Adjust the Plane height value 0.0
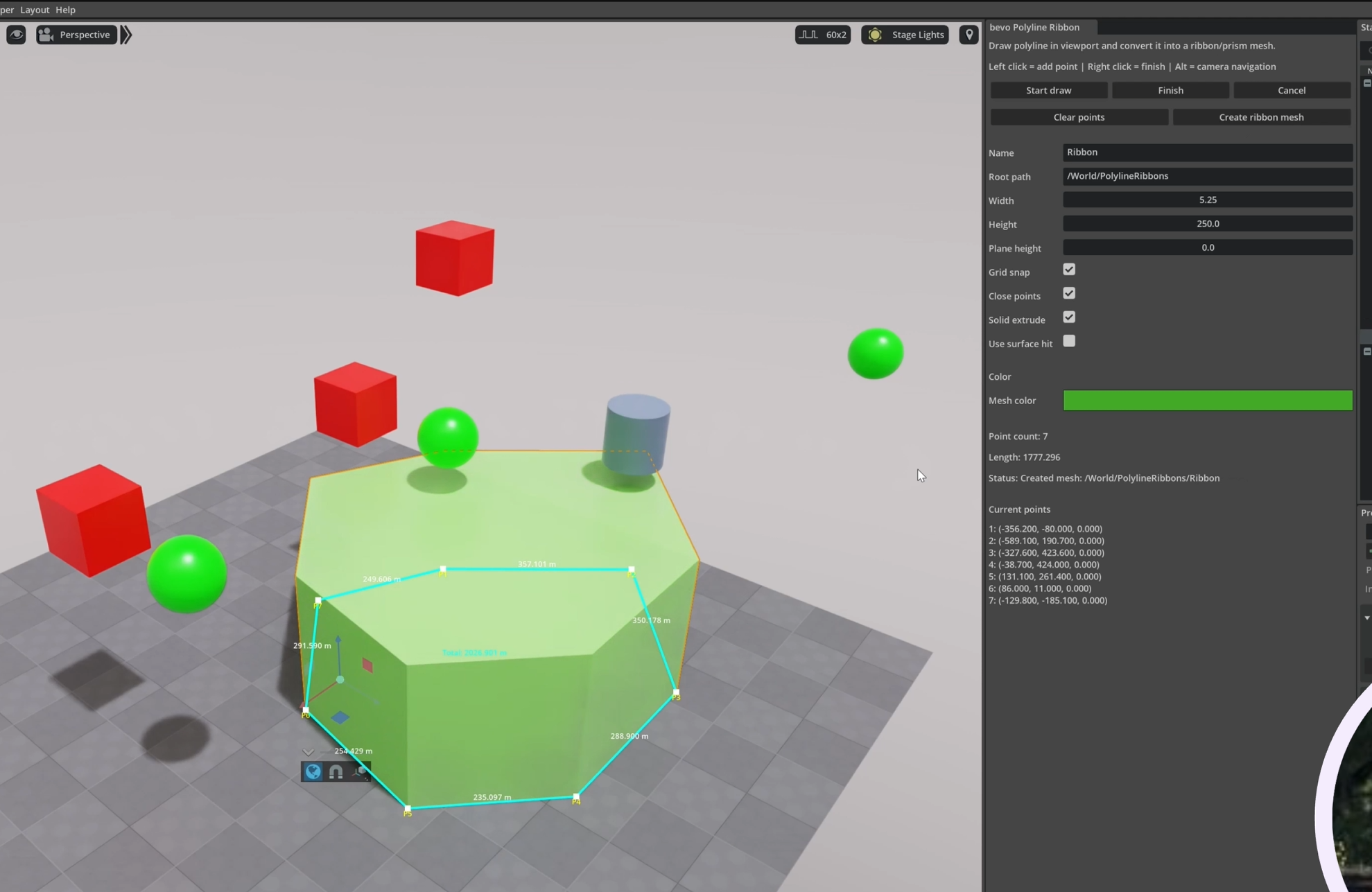Image resolution: width=1372 pixels, height=892 pixels. click(x=1208, y=247)
